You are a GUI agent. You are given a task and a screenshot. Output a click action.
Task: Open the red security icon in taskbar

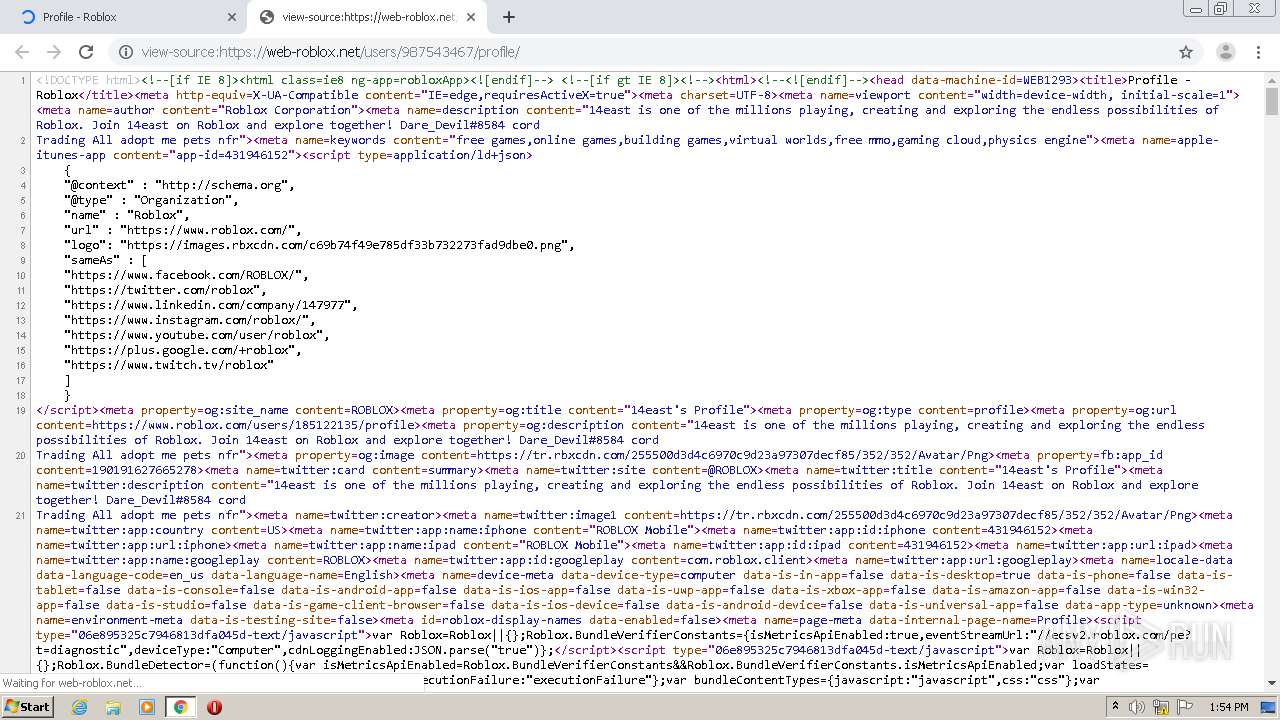(214, 707)
